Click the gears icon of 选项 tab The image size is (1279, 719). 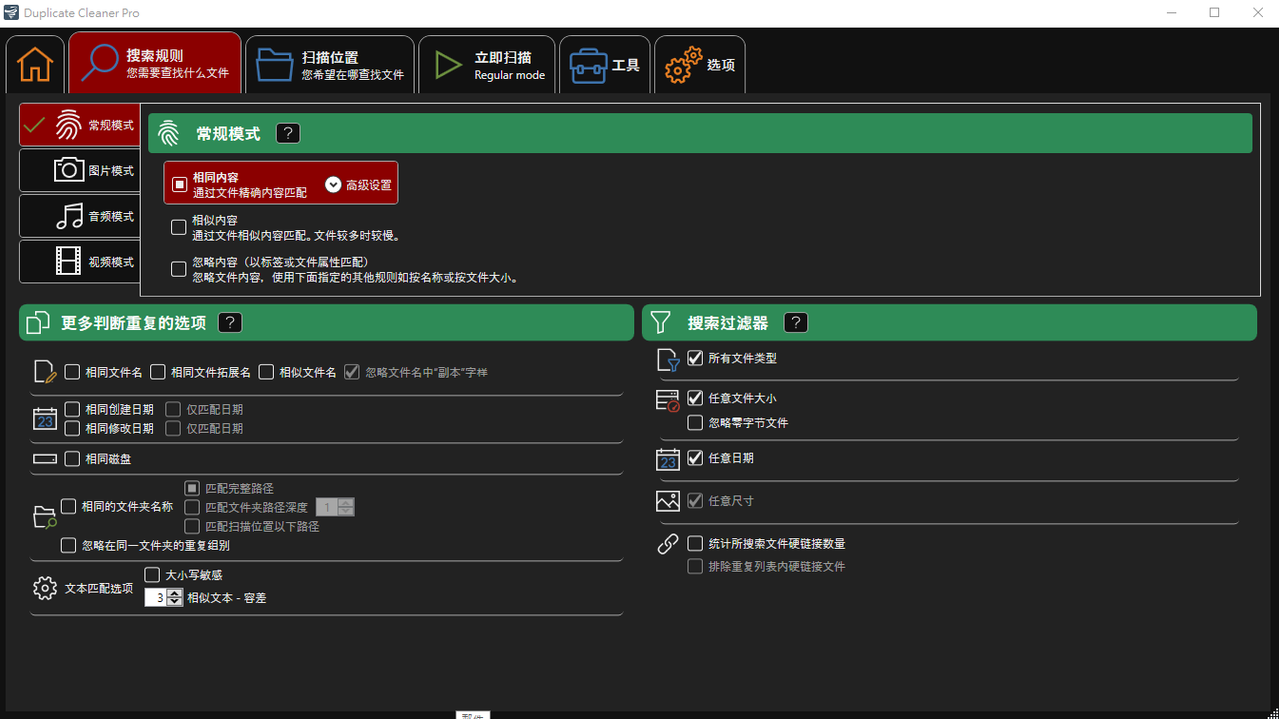click(684, 65)
